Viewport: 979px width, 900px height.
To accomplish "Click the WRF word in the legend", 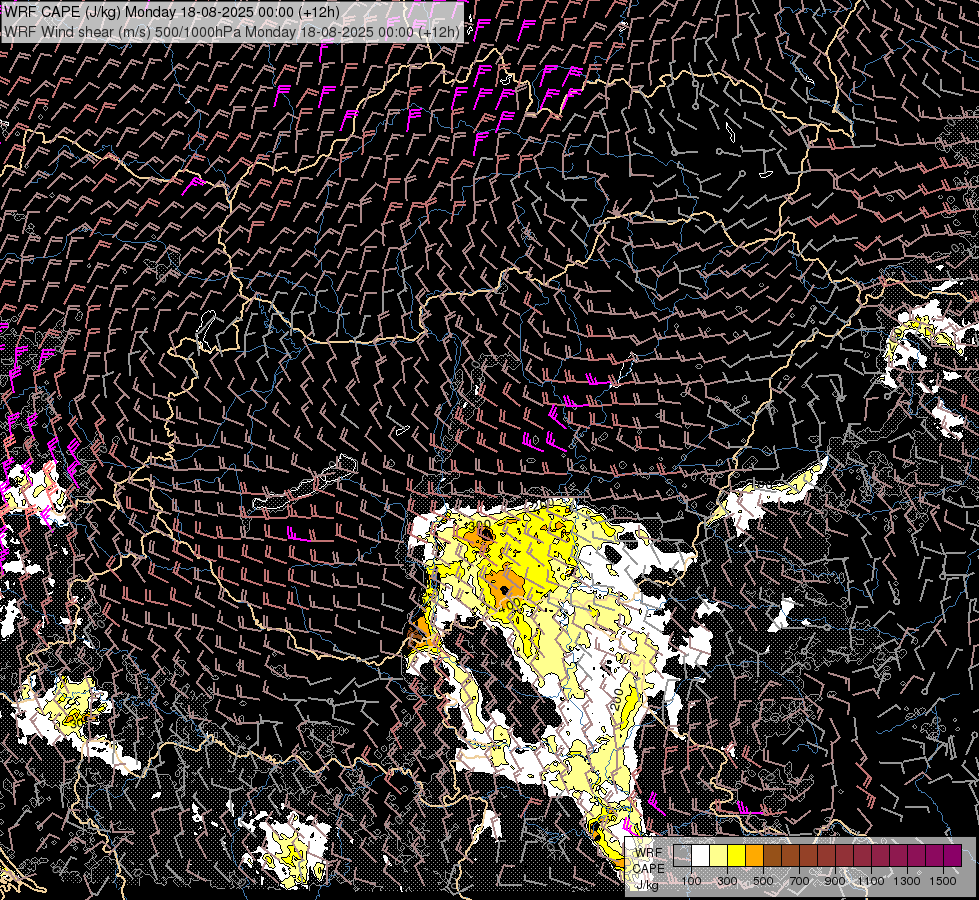I will [x=649, y=853].
